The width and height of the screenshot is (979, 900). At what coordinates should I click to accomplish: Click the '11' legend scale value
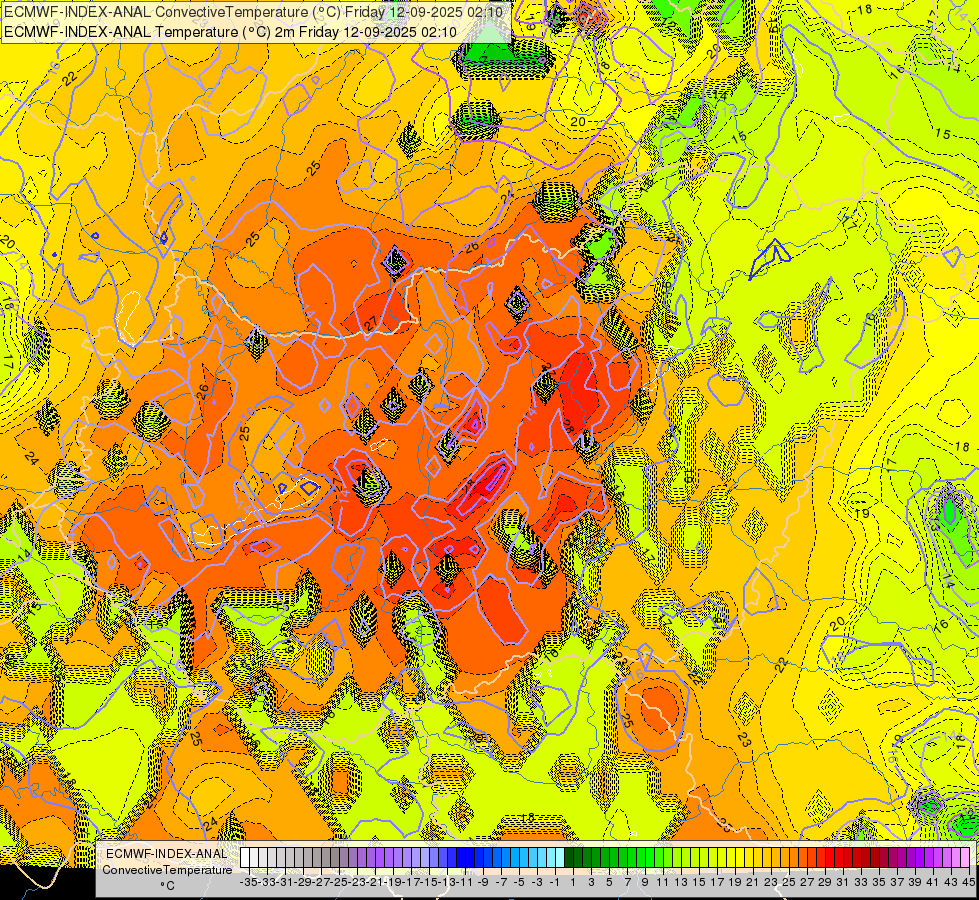662,883
